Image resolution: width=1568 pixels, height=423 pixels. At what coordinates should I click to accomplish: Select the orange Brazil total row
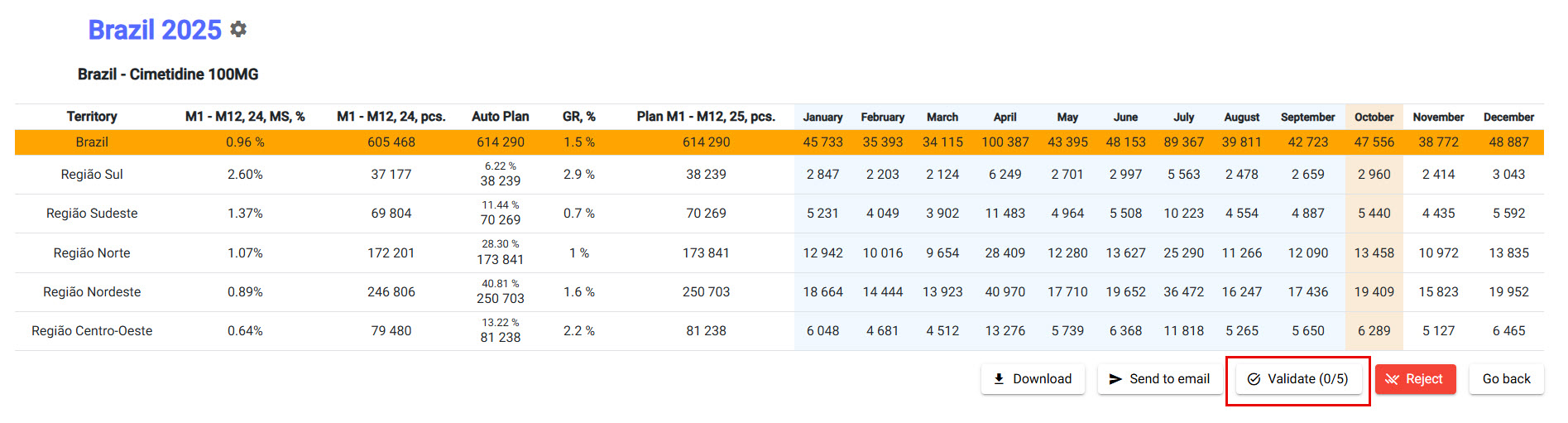coord(92,142)
